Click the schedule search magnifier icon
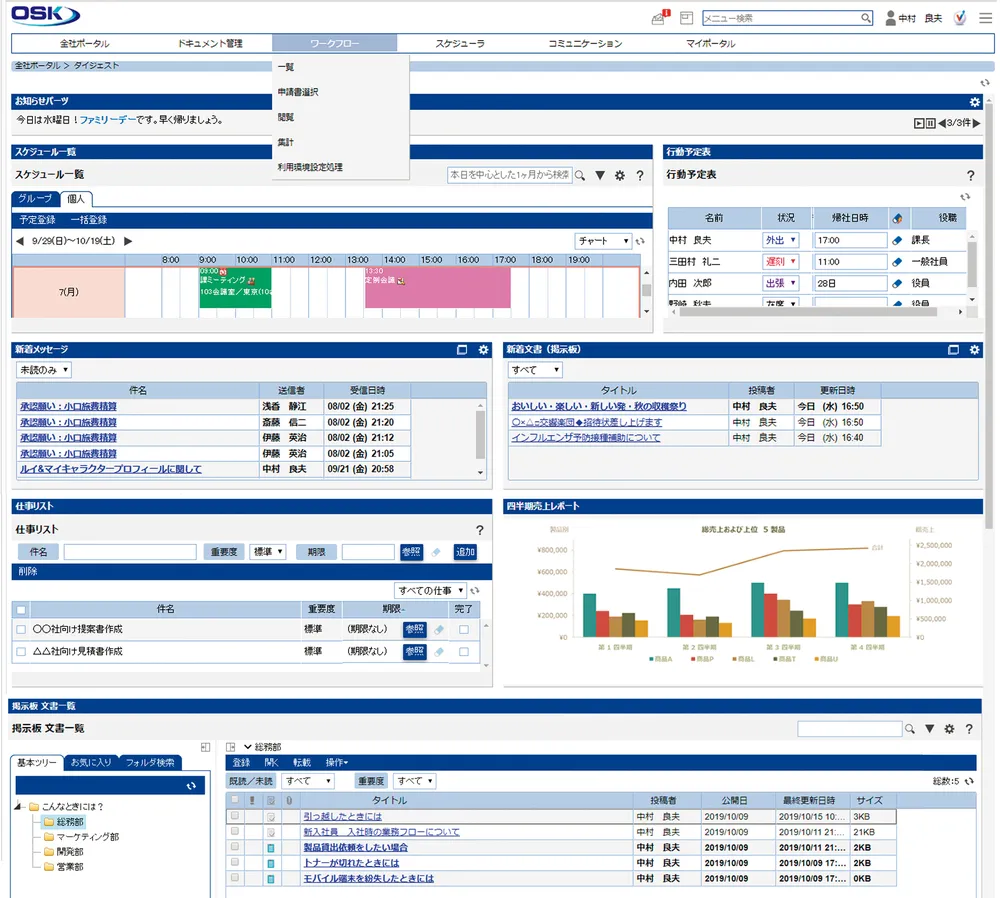The width and height of the screenshot is (1000, 898). [580, 175]
